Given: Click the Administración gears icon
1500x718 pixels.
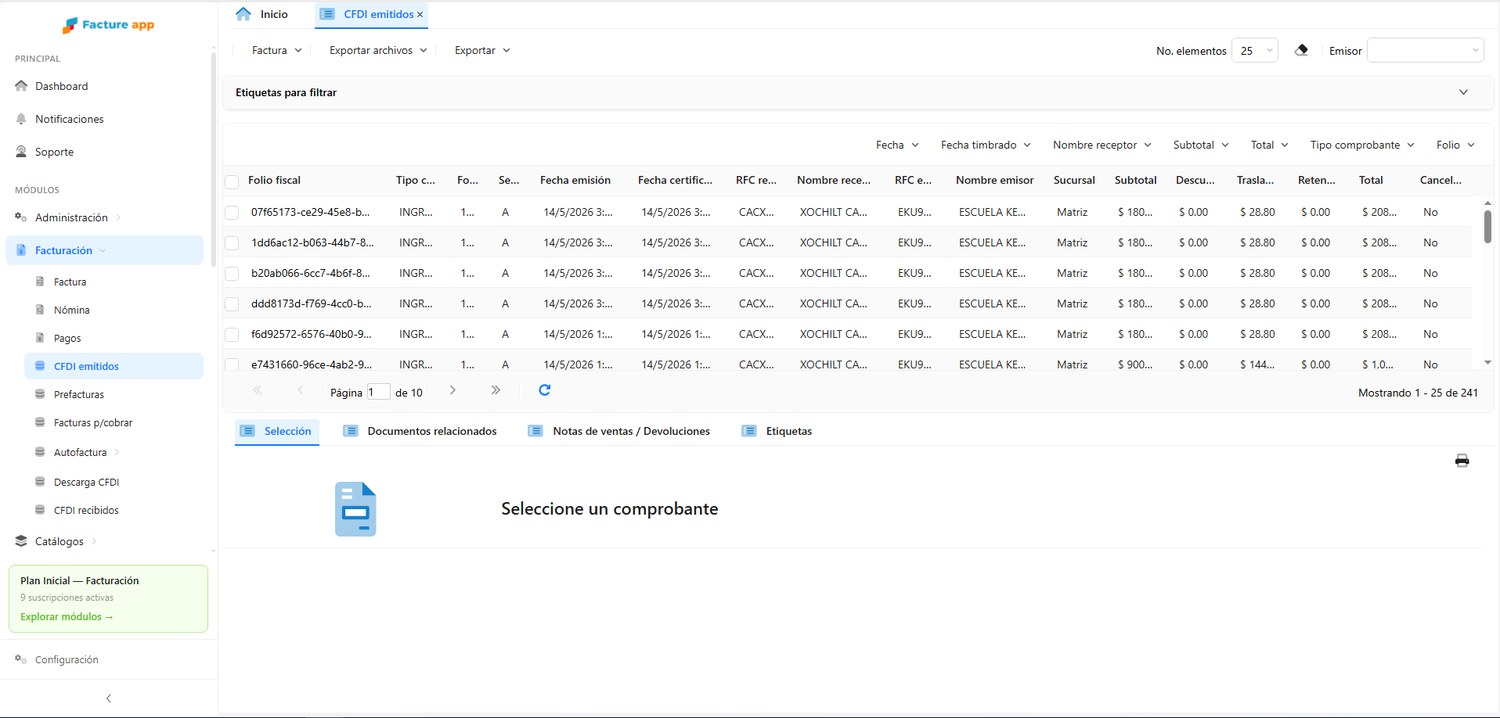Looking at the screenshot, I should pos(21,217).
